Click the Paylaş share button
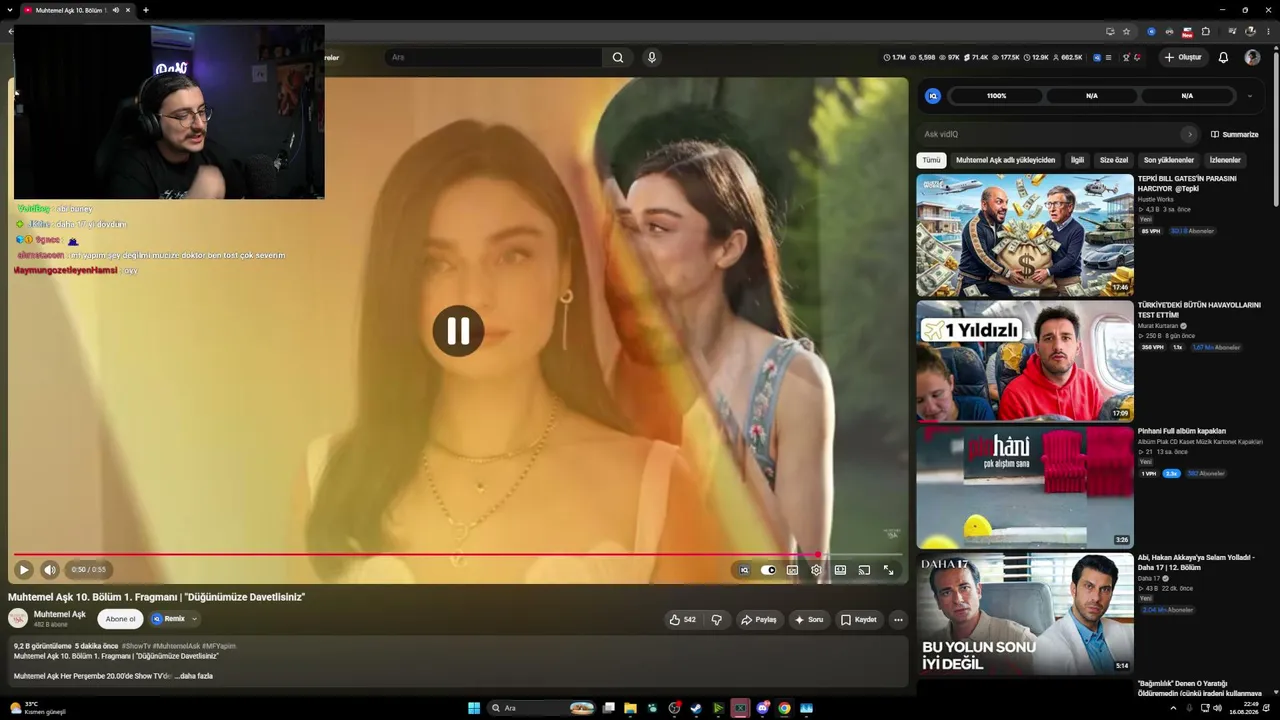This screenshot has width=1280, height=720. 758,620
